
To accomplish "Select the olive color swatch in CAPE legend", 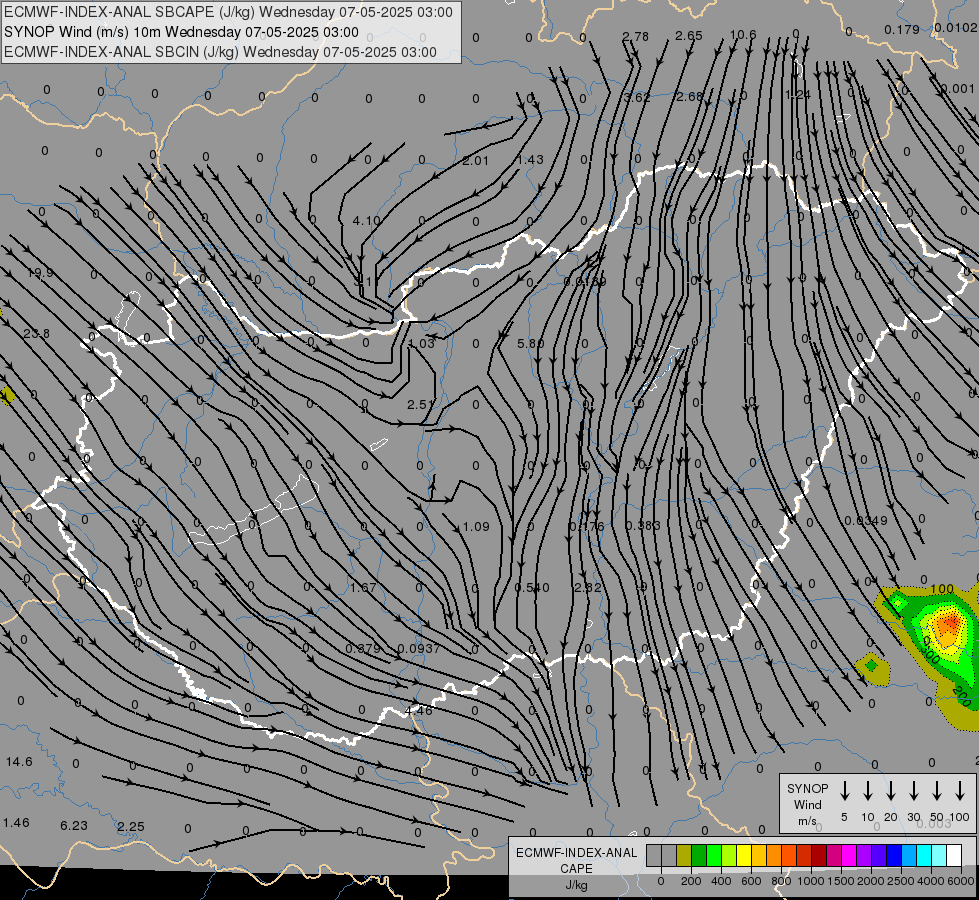I will [x=684, y=855].
